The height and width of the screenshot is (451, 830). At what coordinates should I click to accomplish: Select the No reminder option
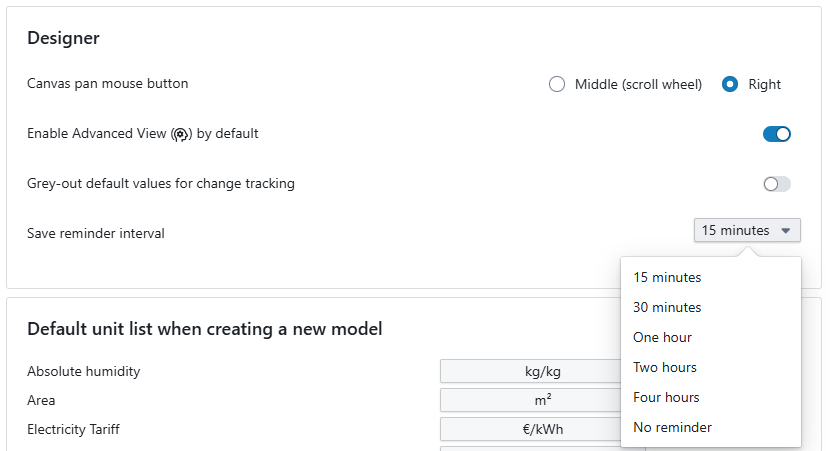click(x=672, y=427)
